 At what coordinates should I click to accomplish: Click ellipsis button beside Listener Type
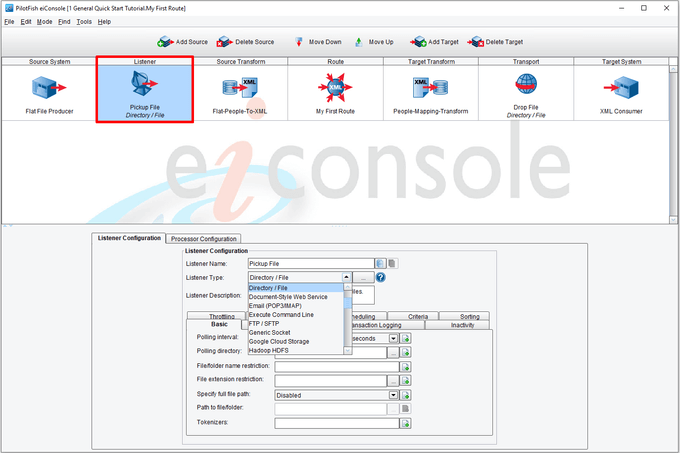[x=363, y=277]
